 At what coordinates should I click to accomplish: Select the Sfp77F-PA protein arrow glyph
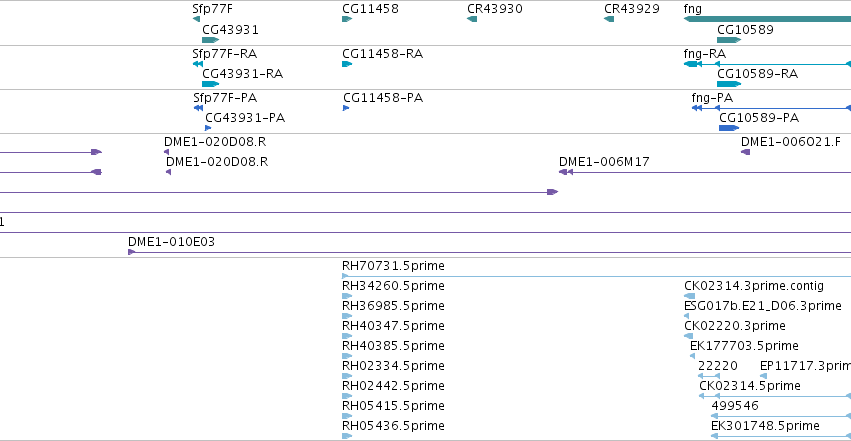(x=199, y=108)
